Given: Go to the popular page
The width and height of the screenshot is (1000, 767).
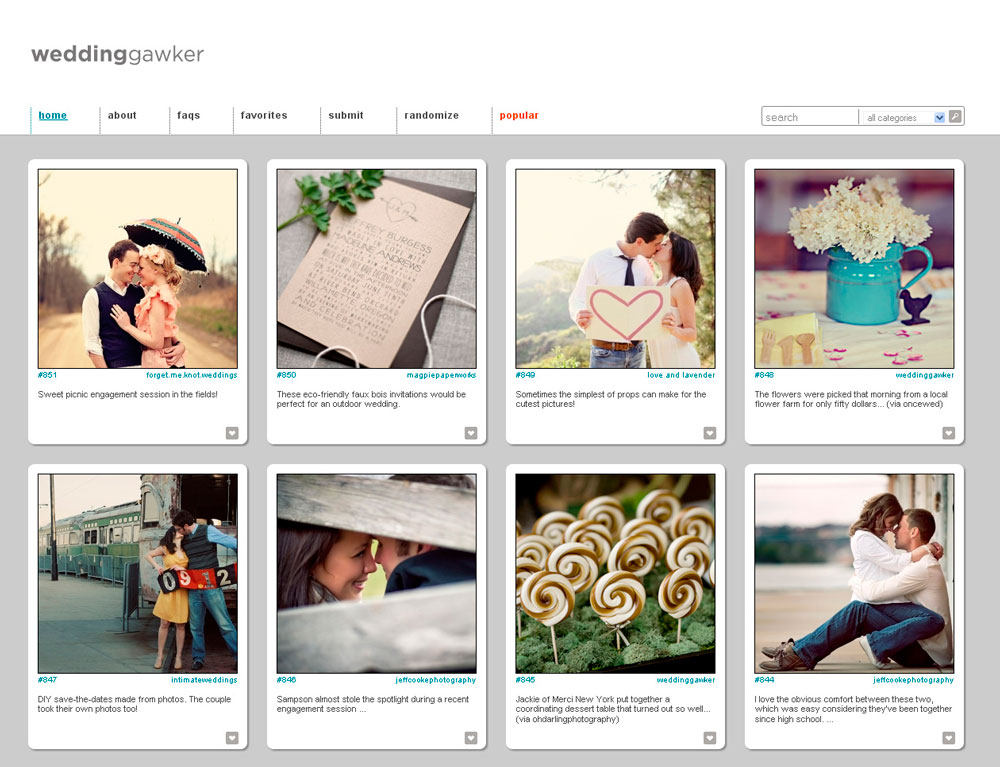Looking at the screenshot, I should [519, 116].
